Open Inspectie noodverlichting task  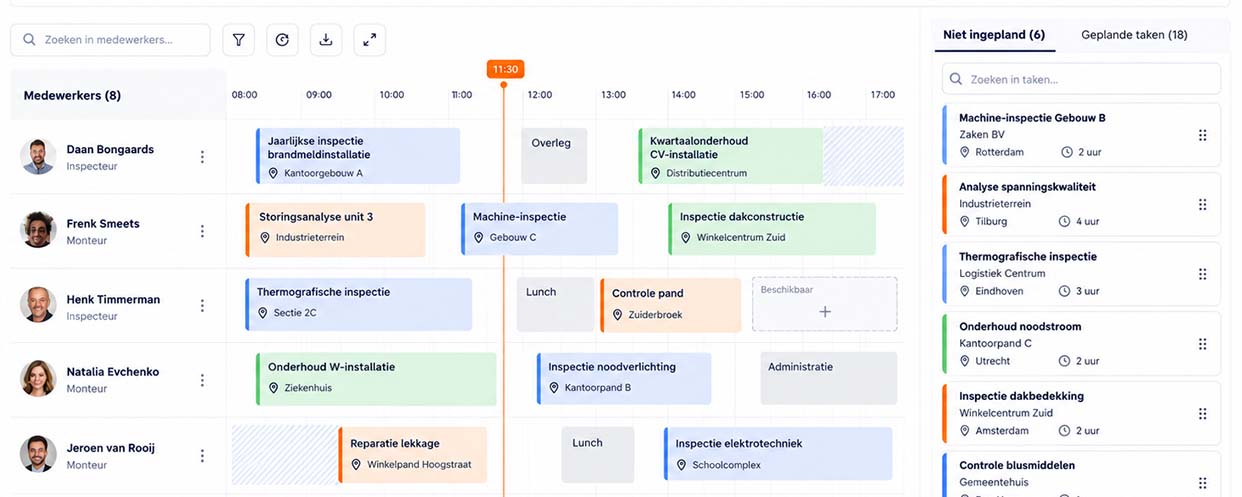click(x=624, y=379)
